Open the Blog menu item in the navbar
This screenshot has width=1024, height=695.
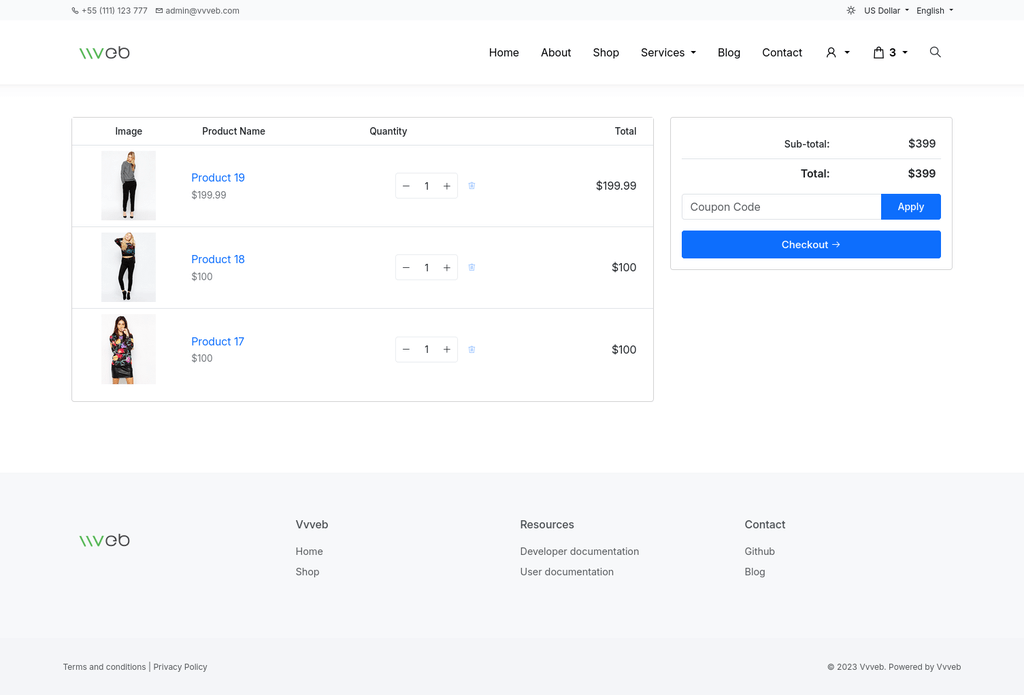pos(729,52)
